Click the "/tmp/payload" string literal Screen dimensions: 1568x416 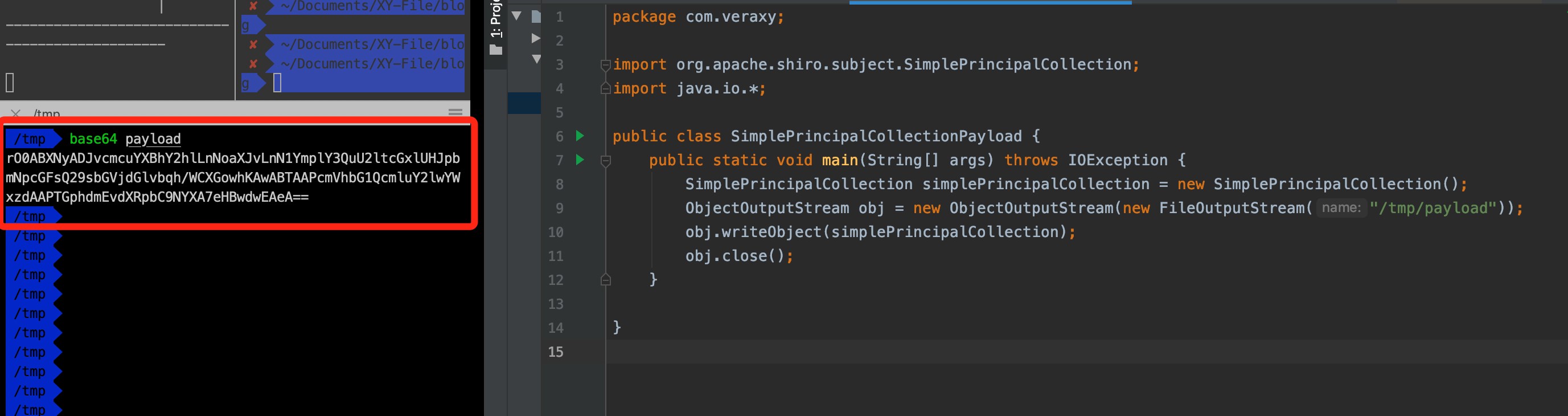pos(1432,209)
